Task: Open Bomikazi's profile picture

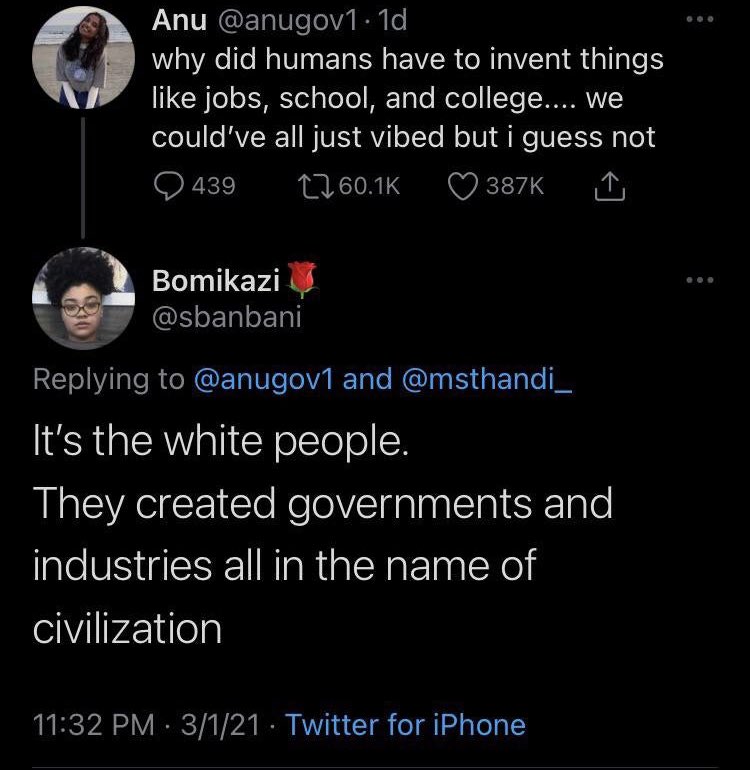Action: 80,297
